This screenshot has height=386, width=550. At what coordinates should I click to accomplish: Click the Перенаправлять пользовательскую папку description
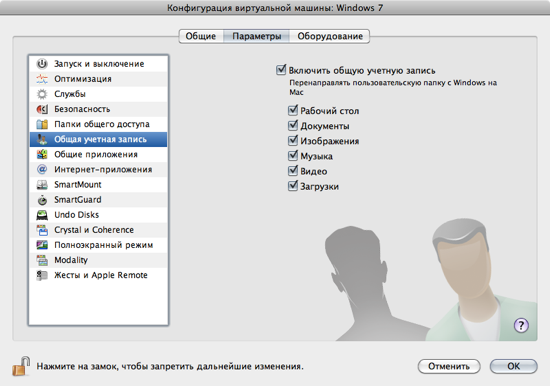(393, 87)
